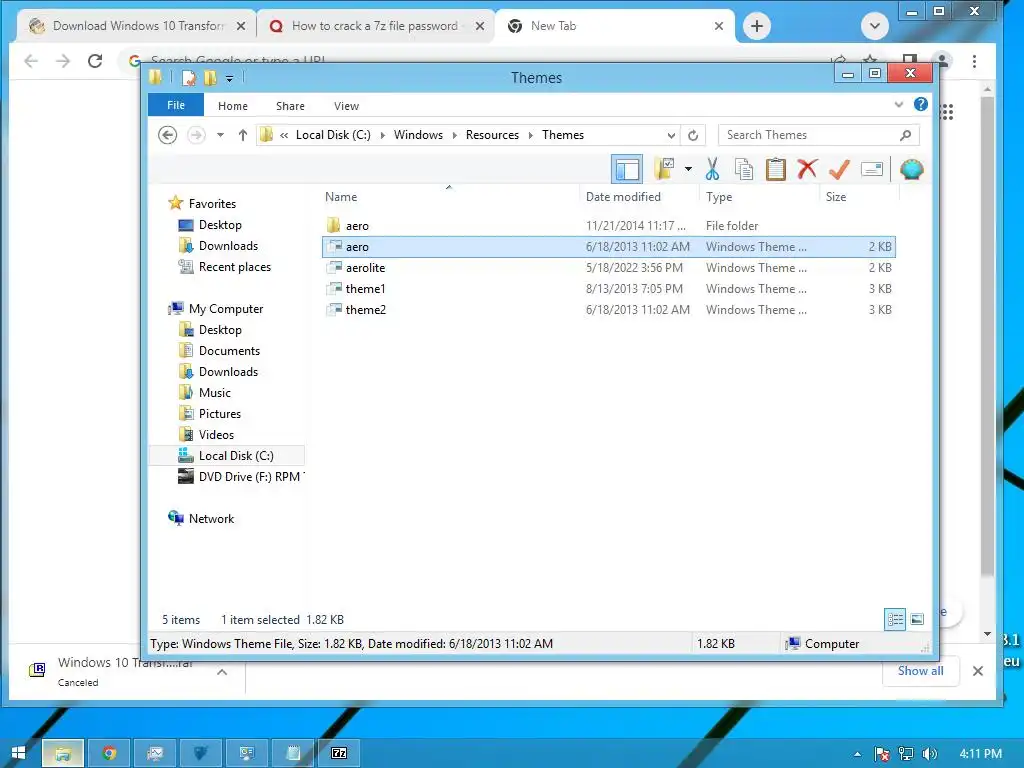
Task: Open recent locations dropdown arrow
Action: (x=221, y=135)
